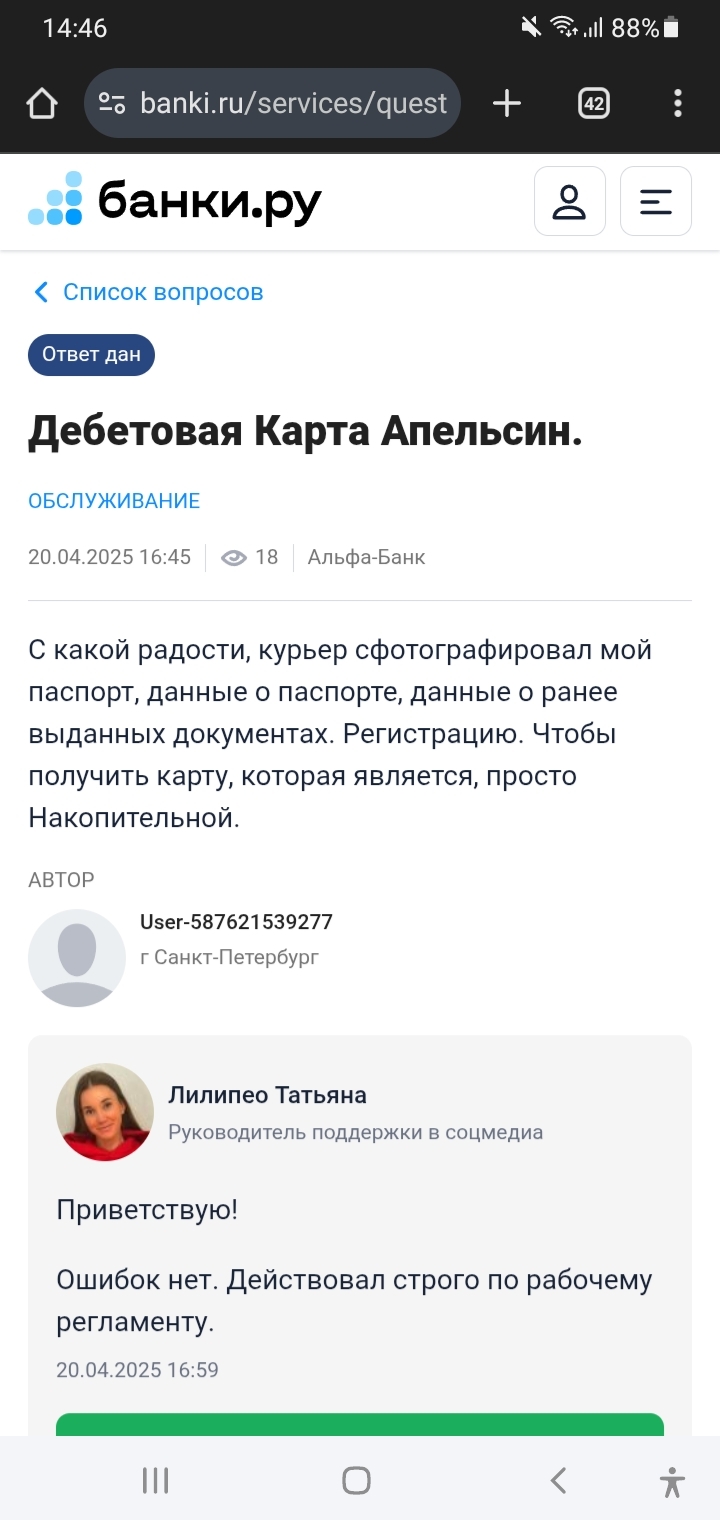Tap the green button below the answer

pos(360,1425)
